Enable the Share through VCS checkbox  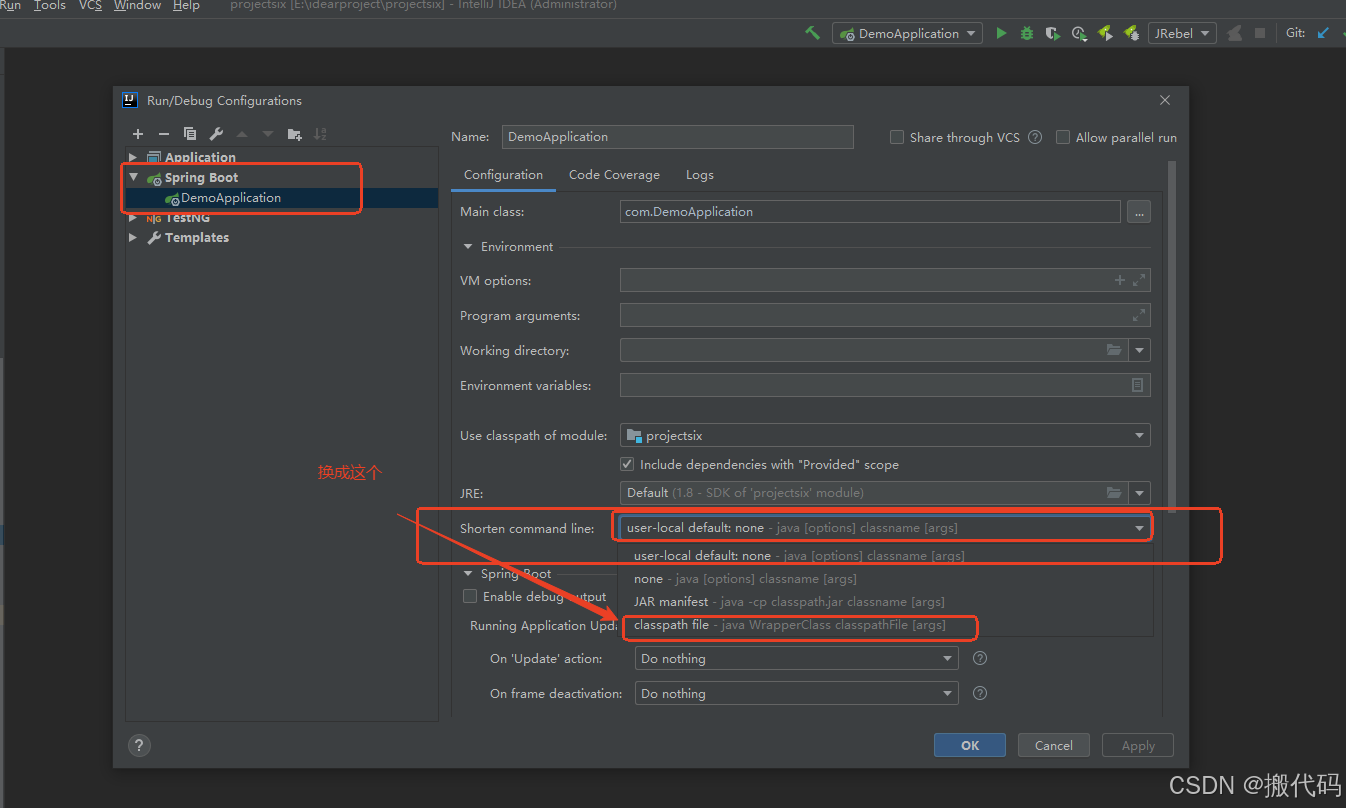coord(897,137)
